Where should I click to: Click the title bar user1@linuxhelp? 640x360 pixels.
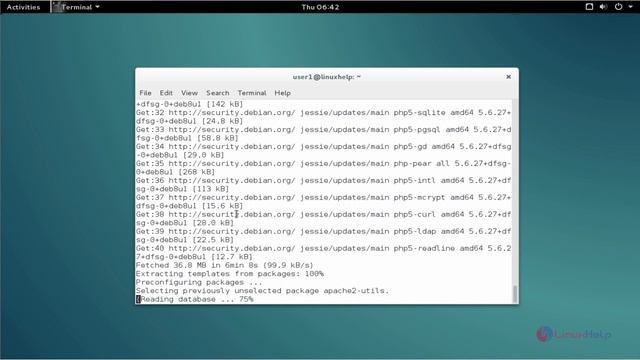tap(327, 77)
